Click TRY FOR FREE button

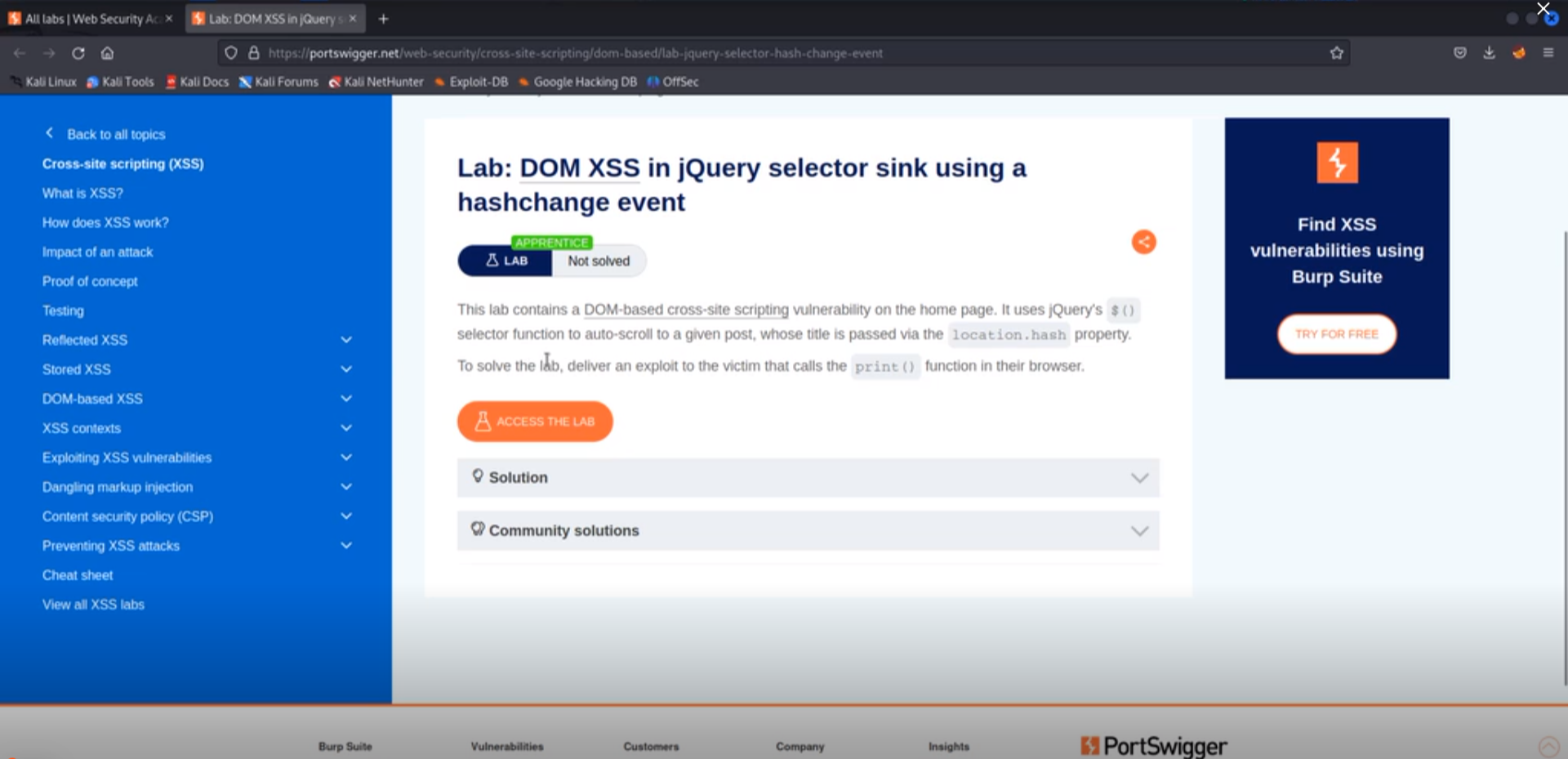[1337, 334]
